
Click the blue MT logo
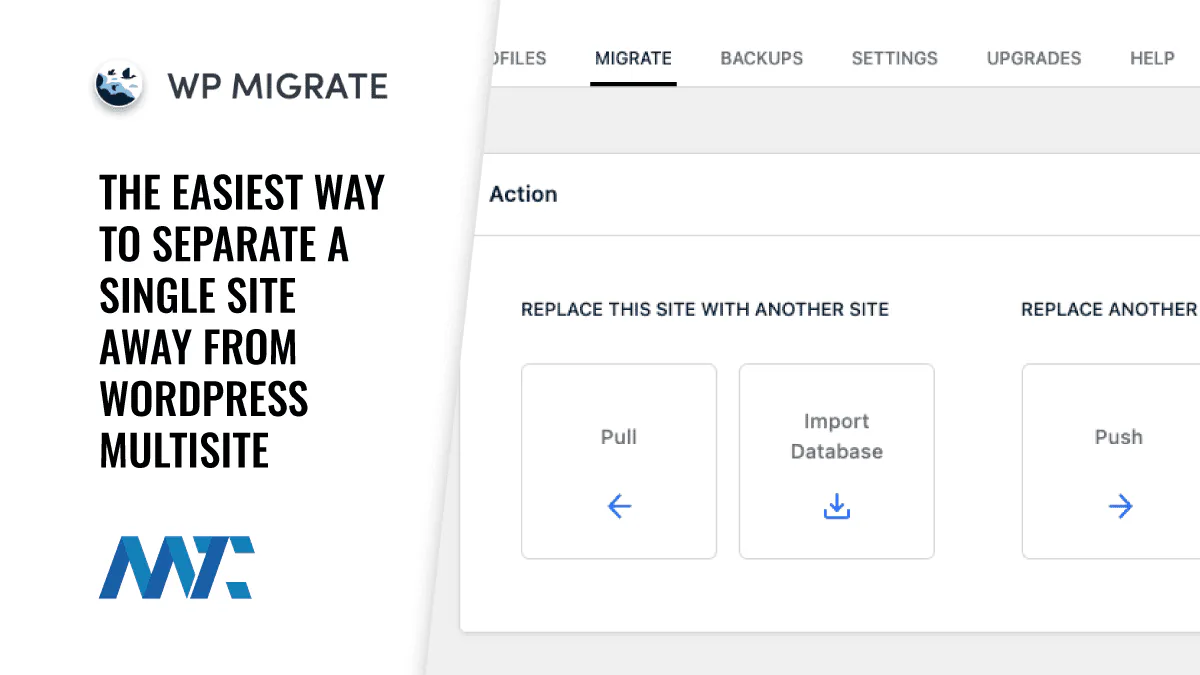tap(177, 567)
